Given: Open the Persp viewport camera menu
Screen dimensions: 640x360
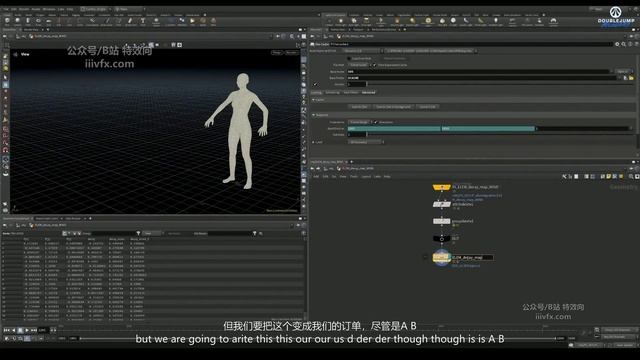Looking at the screenshot, I should tap(277, 53).
